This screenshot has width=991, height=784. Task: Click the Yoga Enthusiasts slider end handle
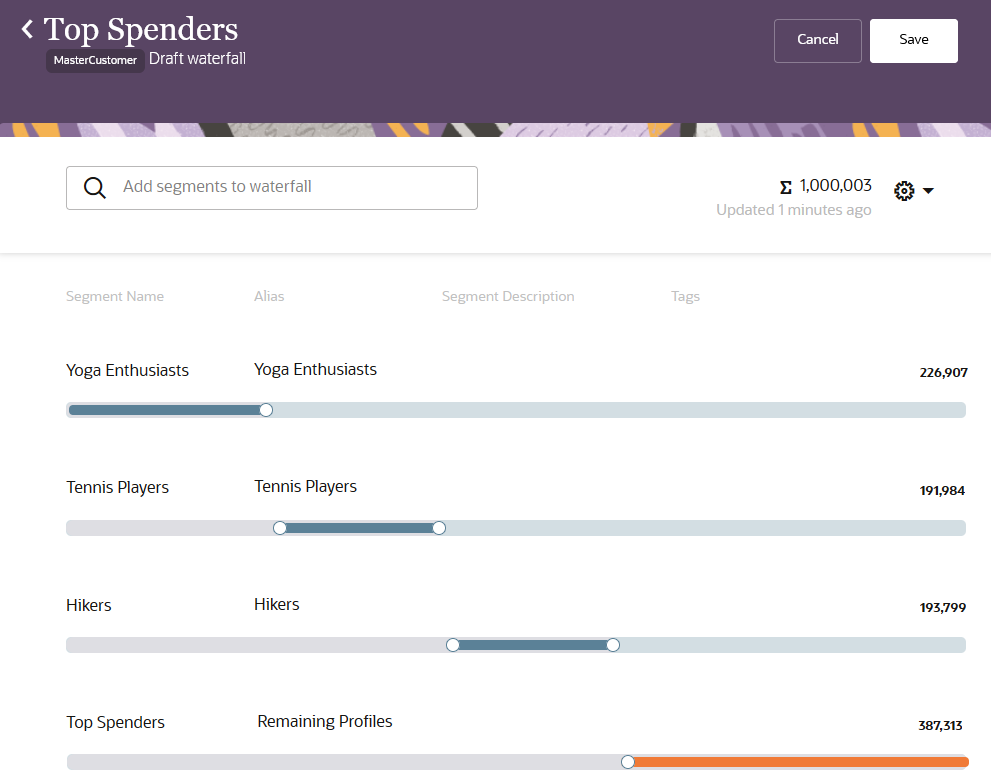[x=266, y=410]
